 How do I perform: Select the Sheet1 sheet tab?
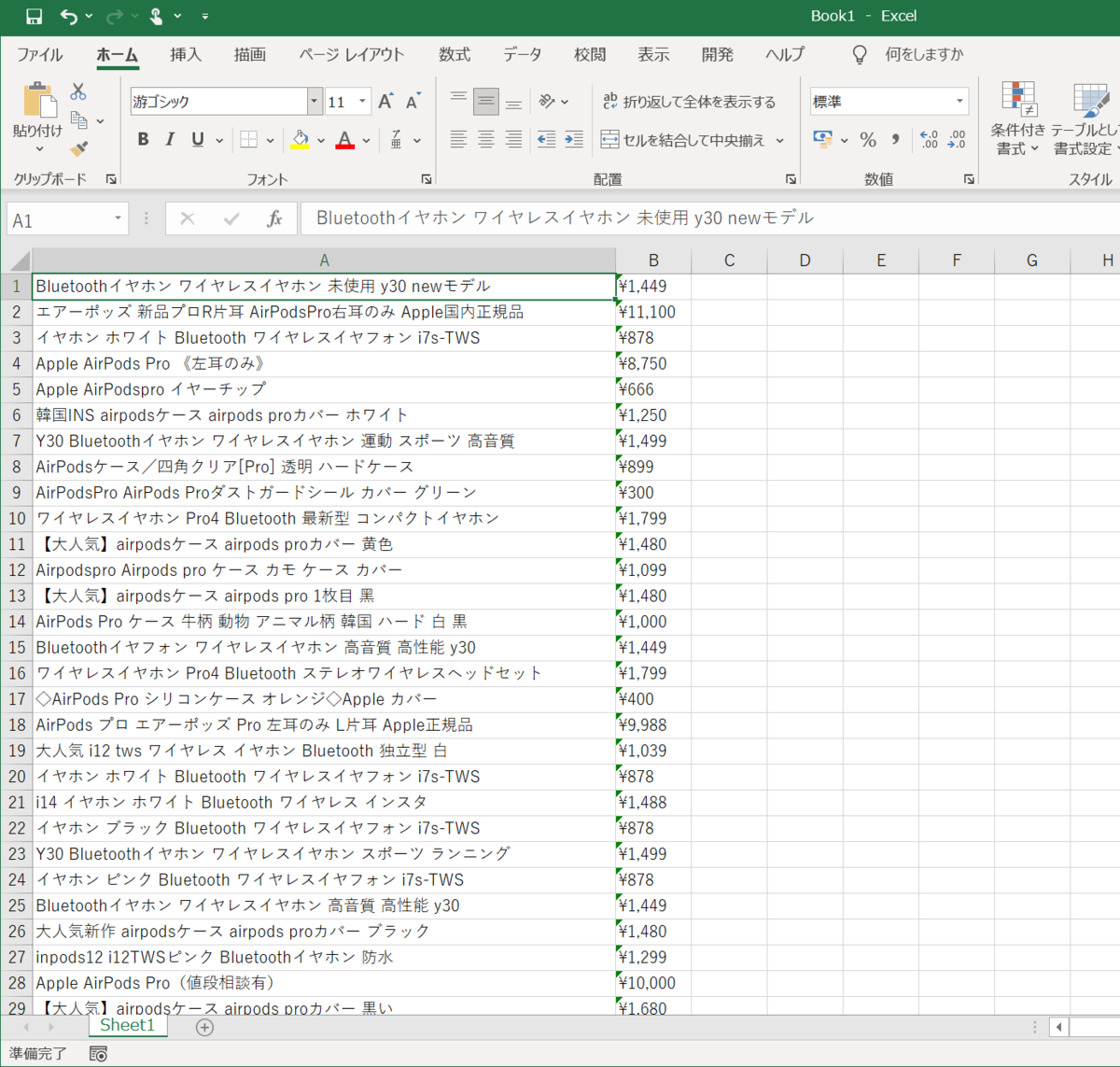click(x=128, y=1025)
